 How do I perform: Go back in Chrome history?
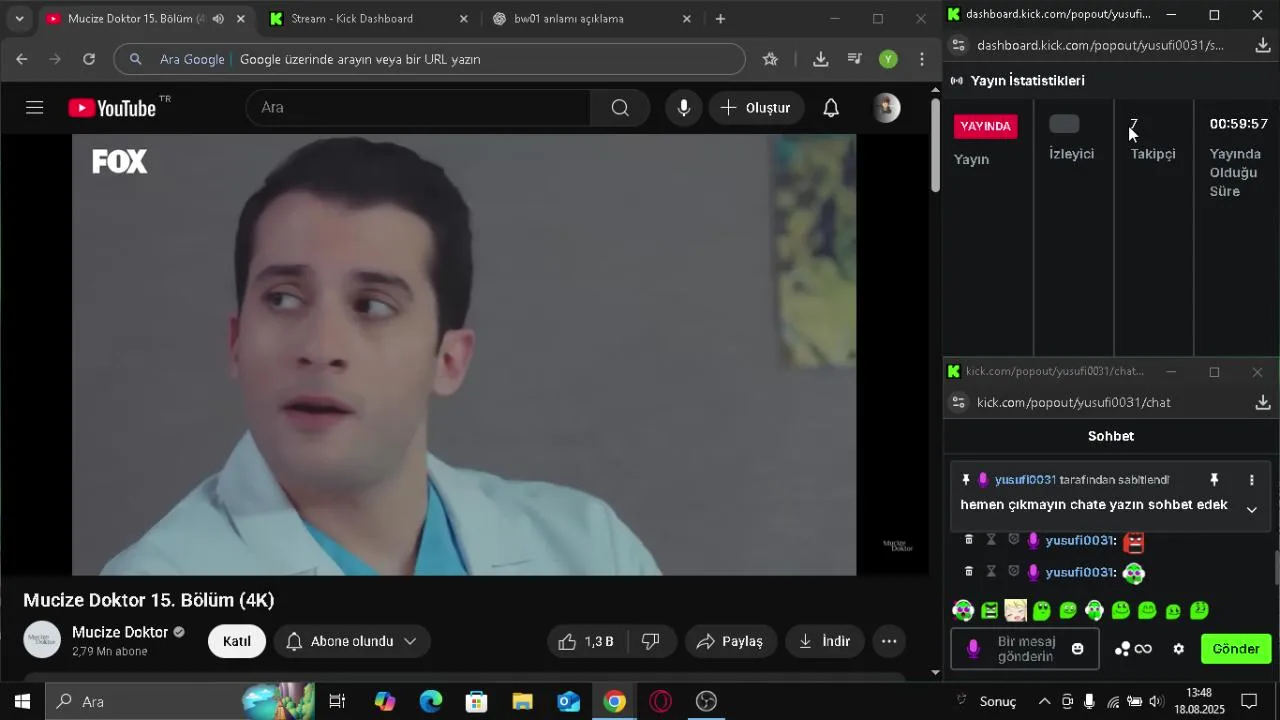(x=21, y=59)
